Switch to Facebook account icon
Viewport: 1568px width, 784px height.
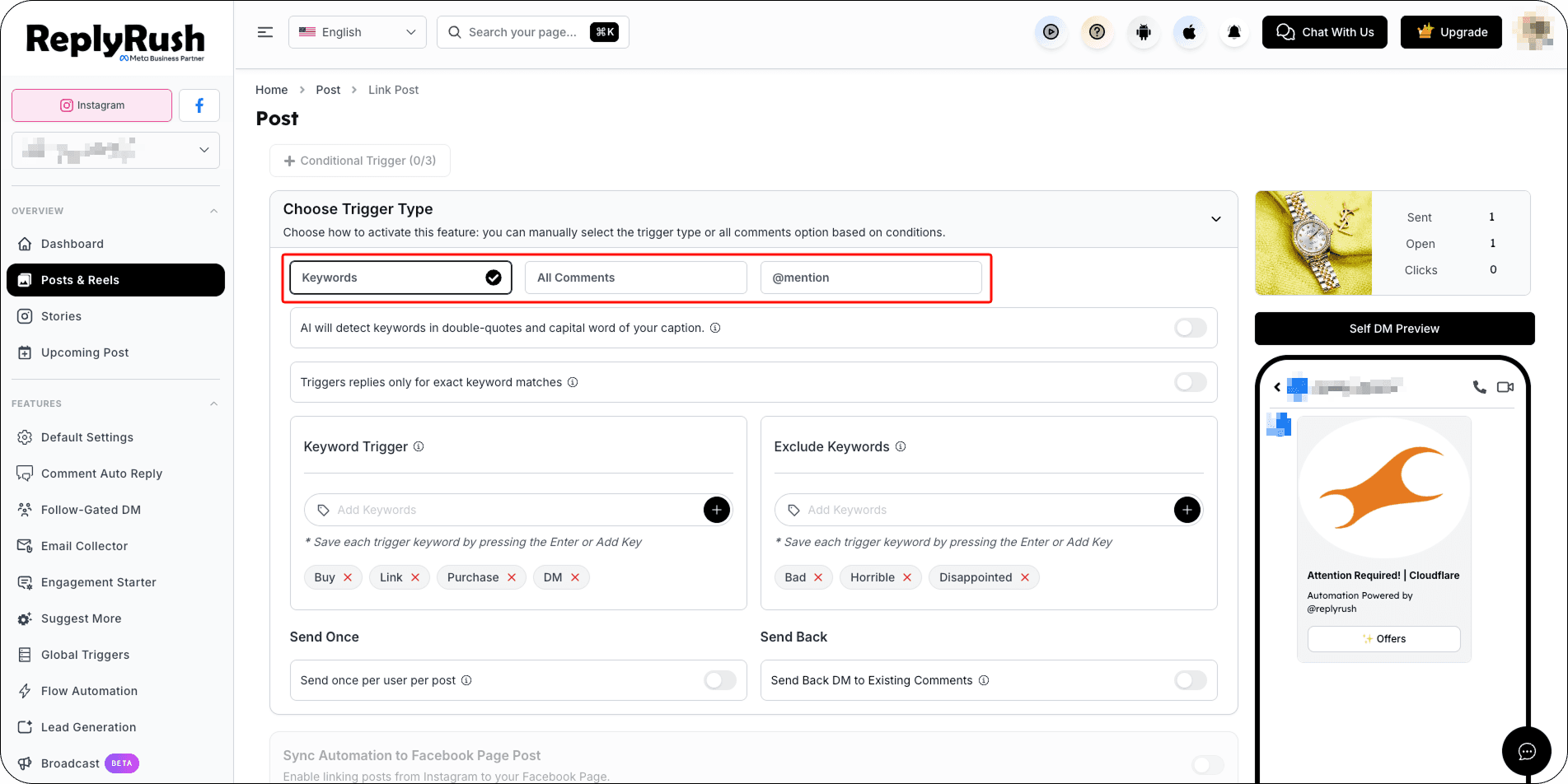[199, 105]
